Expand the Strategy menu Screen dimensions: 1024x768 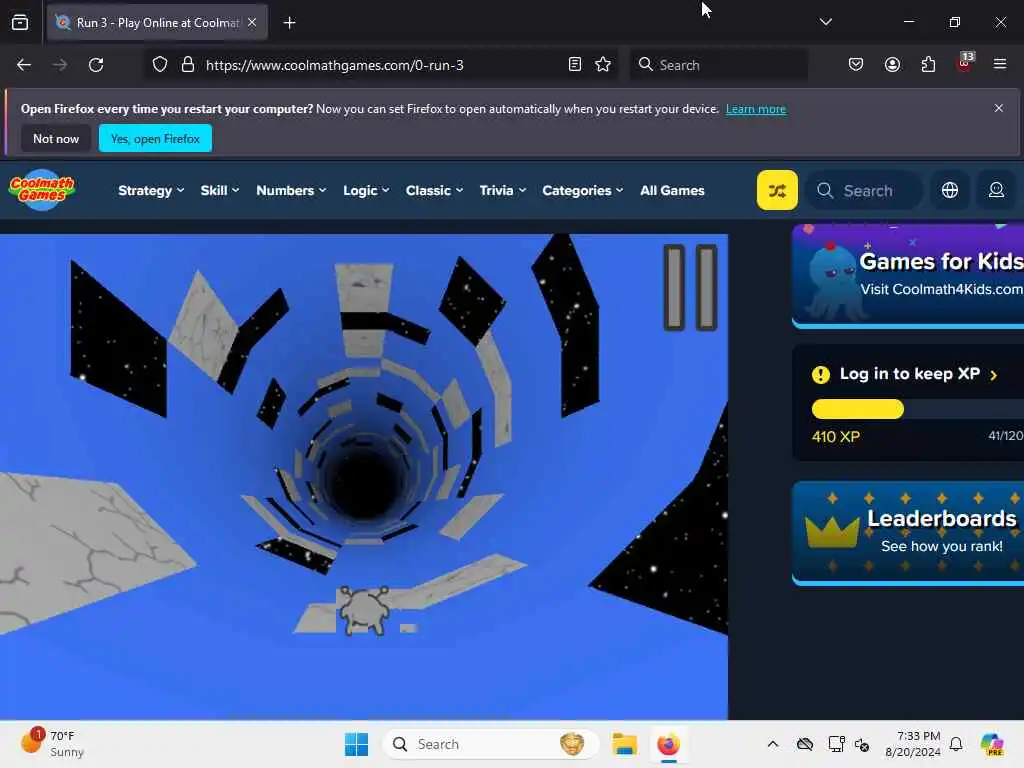(x=151, y=191)
